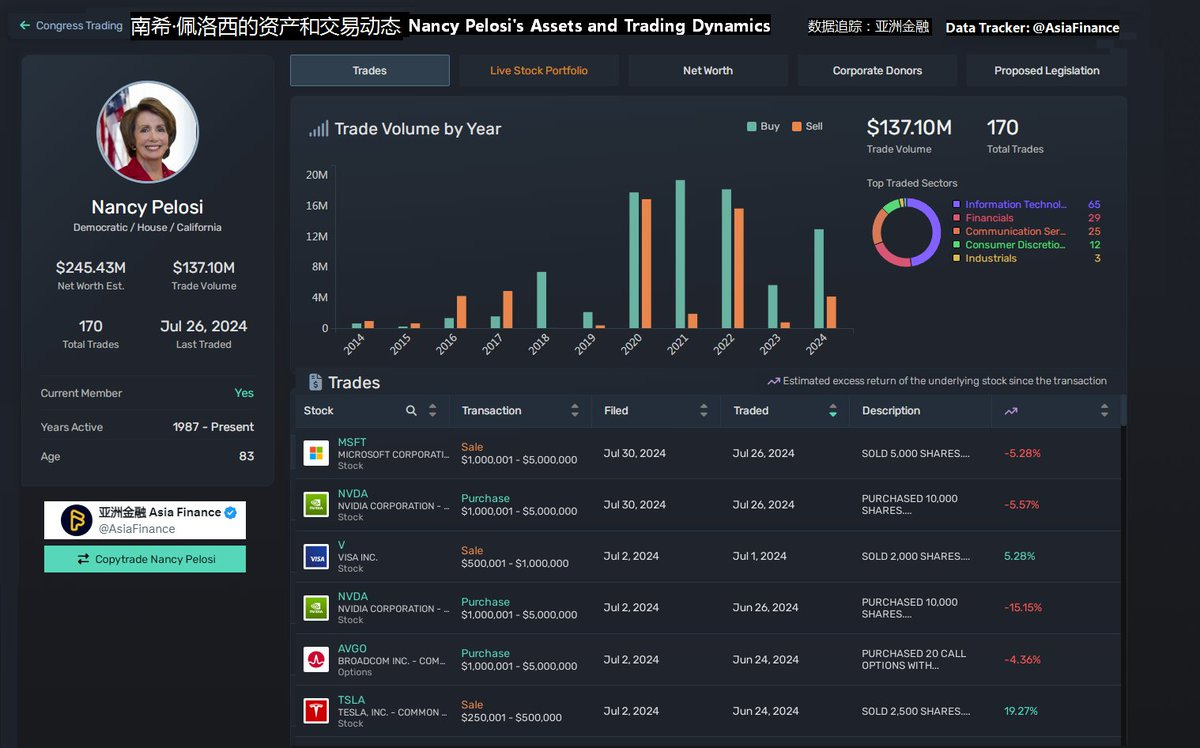Click the Description column header
Viewport: 1200px width, 748px height.
point(891,411)
